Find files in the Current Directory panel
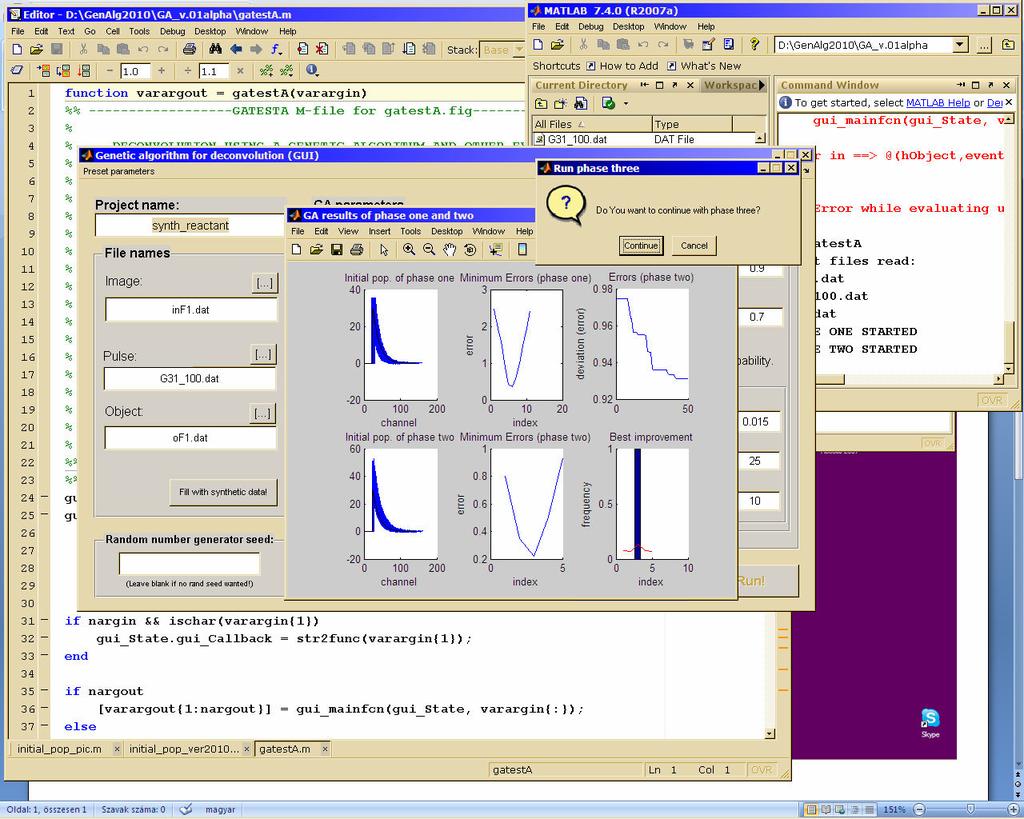 pyautogui.click(x=581, y=103)
